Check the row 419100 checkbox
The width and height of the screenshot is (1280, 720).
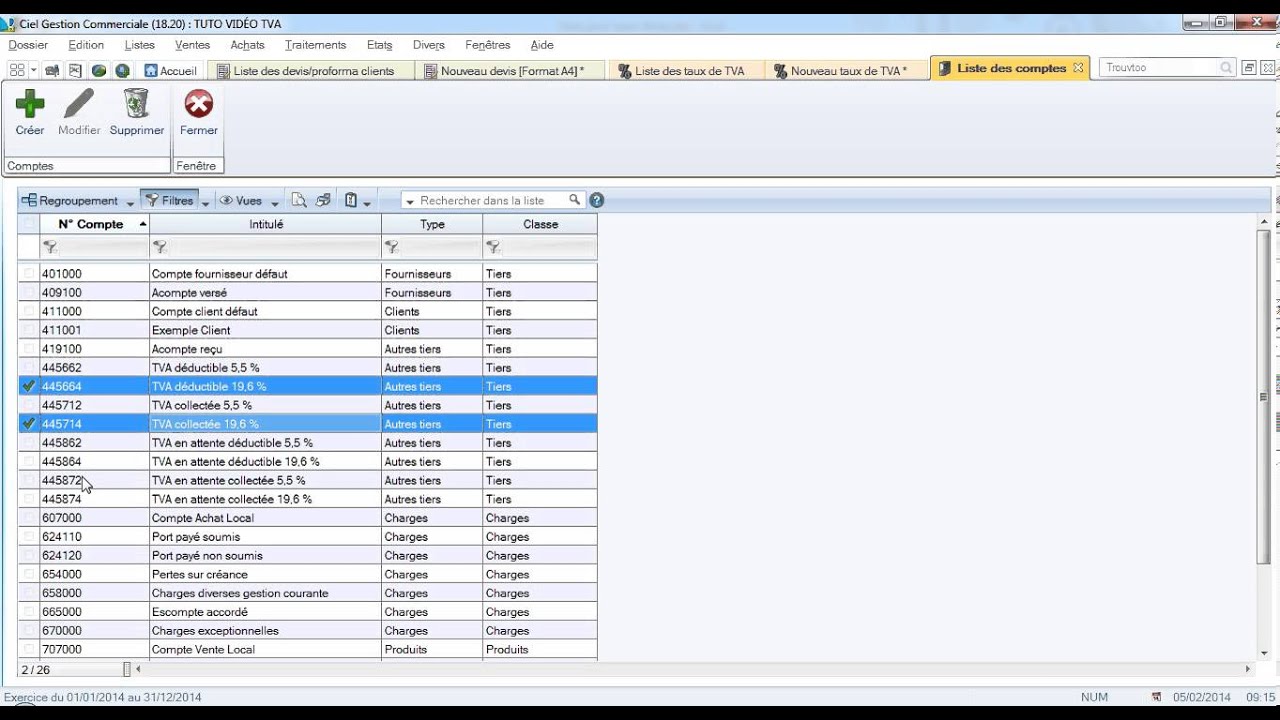point(29,349)
